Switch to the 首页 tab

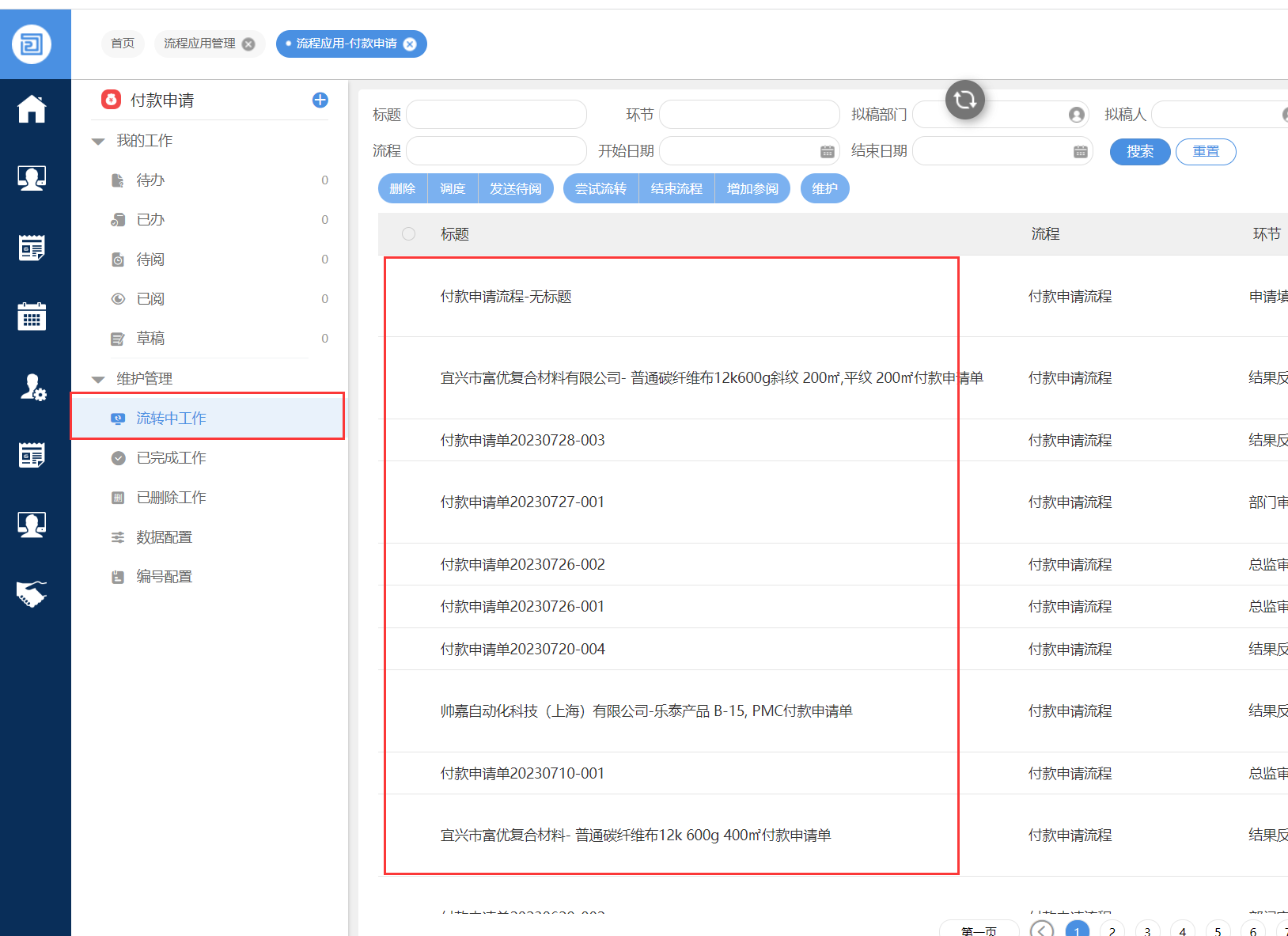[x=123, y=44]
